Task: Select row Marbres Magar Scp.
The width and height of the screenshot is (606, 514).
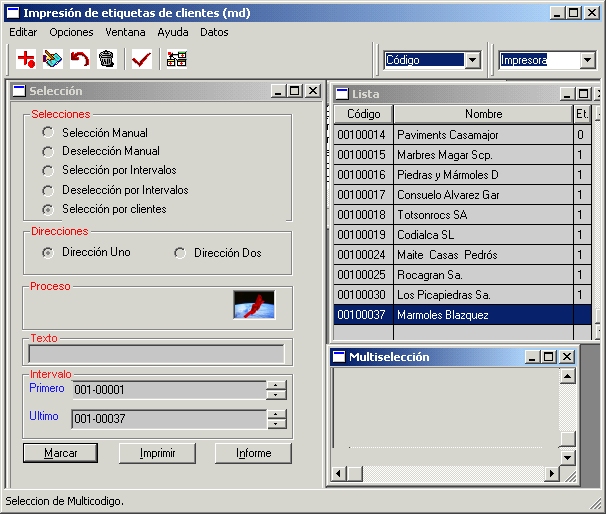Action: pyautogui.click(x=462, y=155)
